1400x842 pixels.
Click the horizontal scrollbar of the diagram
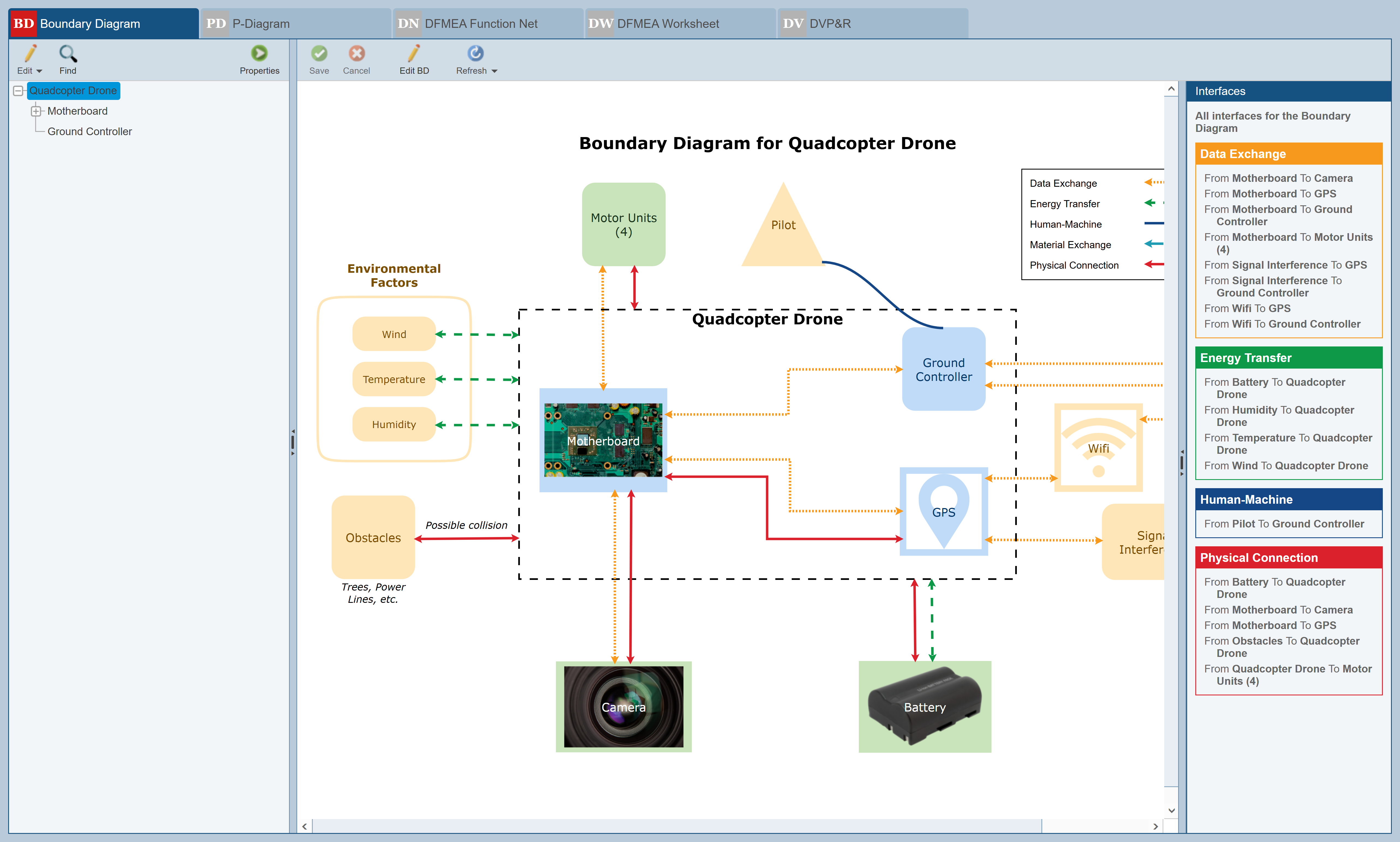click(x=676, y=826)
